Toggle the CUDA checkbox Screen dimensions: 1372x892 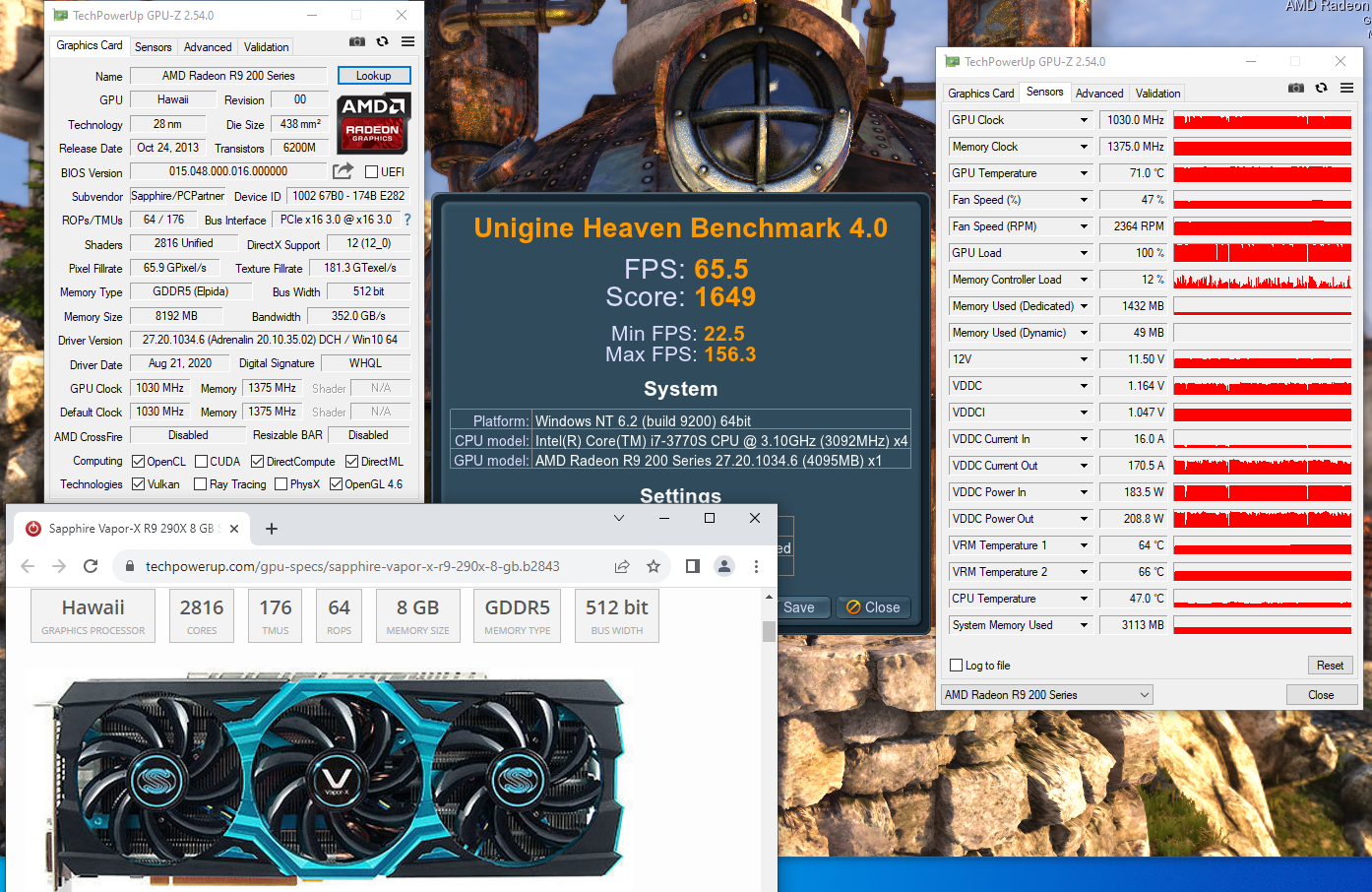[202, 461]
